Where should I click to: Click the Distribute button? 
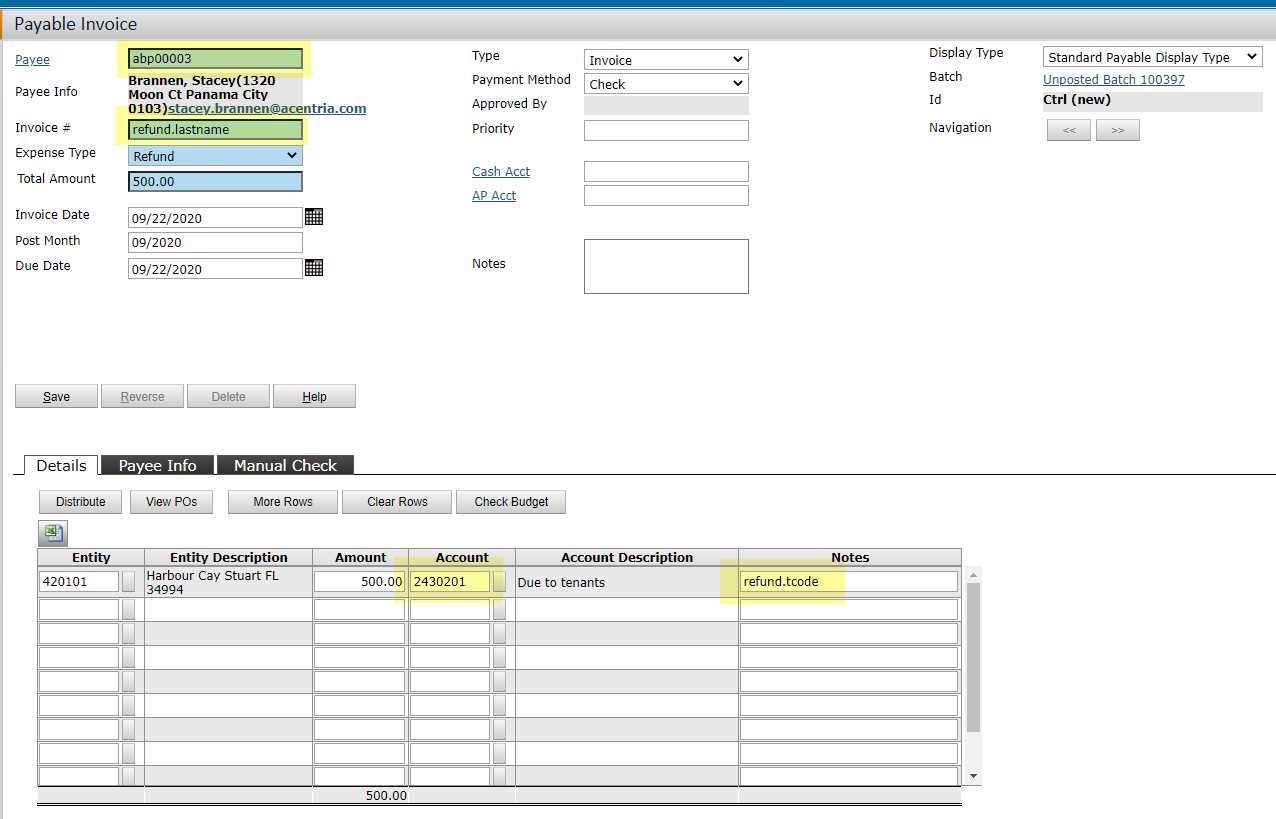[x=81, y=502]
